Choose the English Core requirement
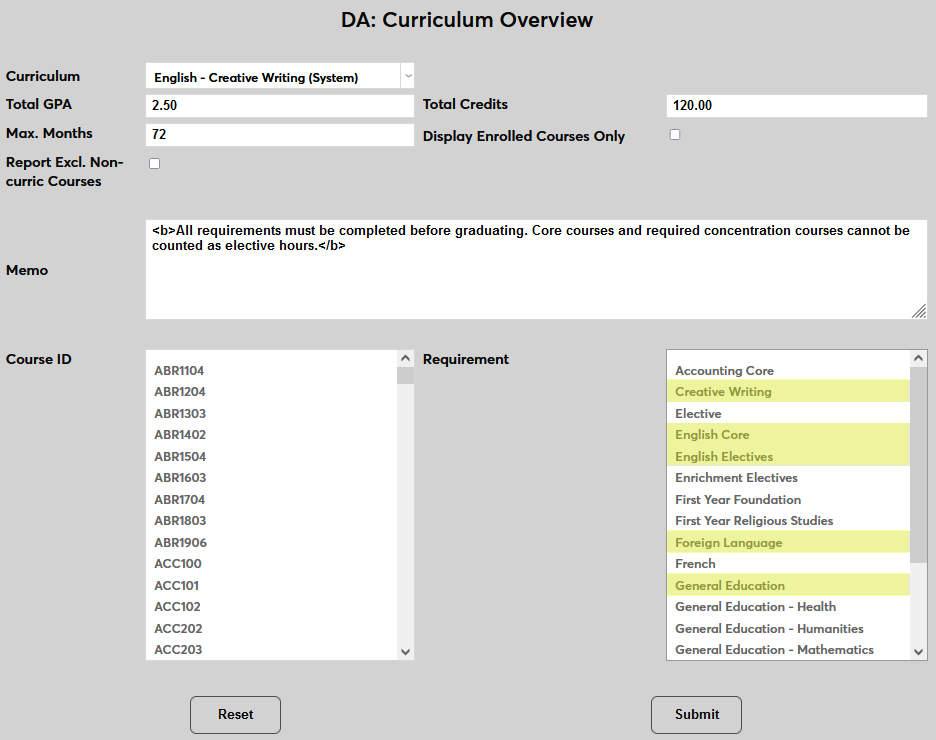 click(712, 435)
